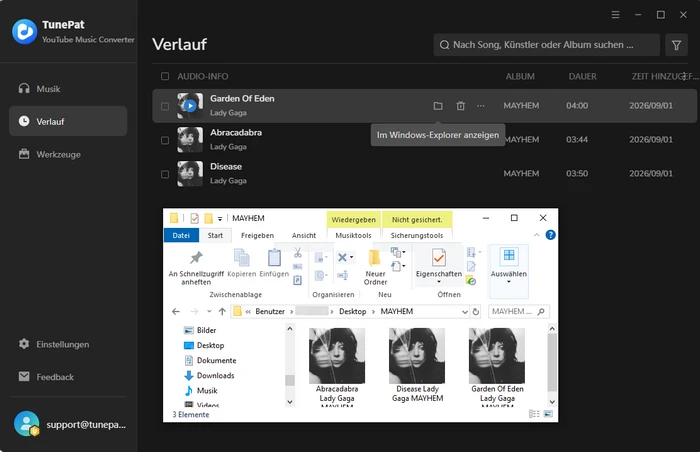Click the TunePat logo

coord(25,31)
